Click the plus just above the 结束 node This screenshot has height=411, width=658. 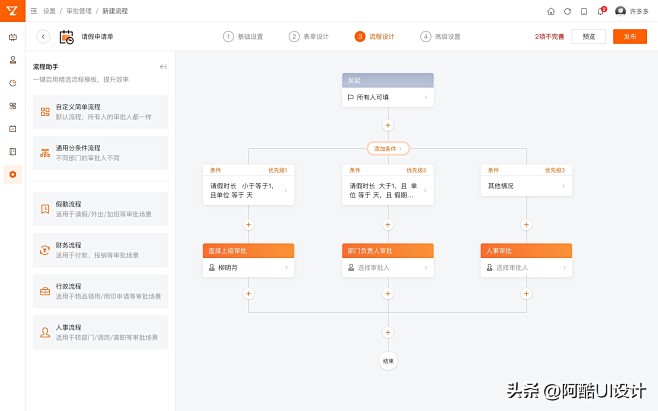coord(388,332)
